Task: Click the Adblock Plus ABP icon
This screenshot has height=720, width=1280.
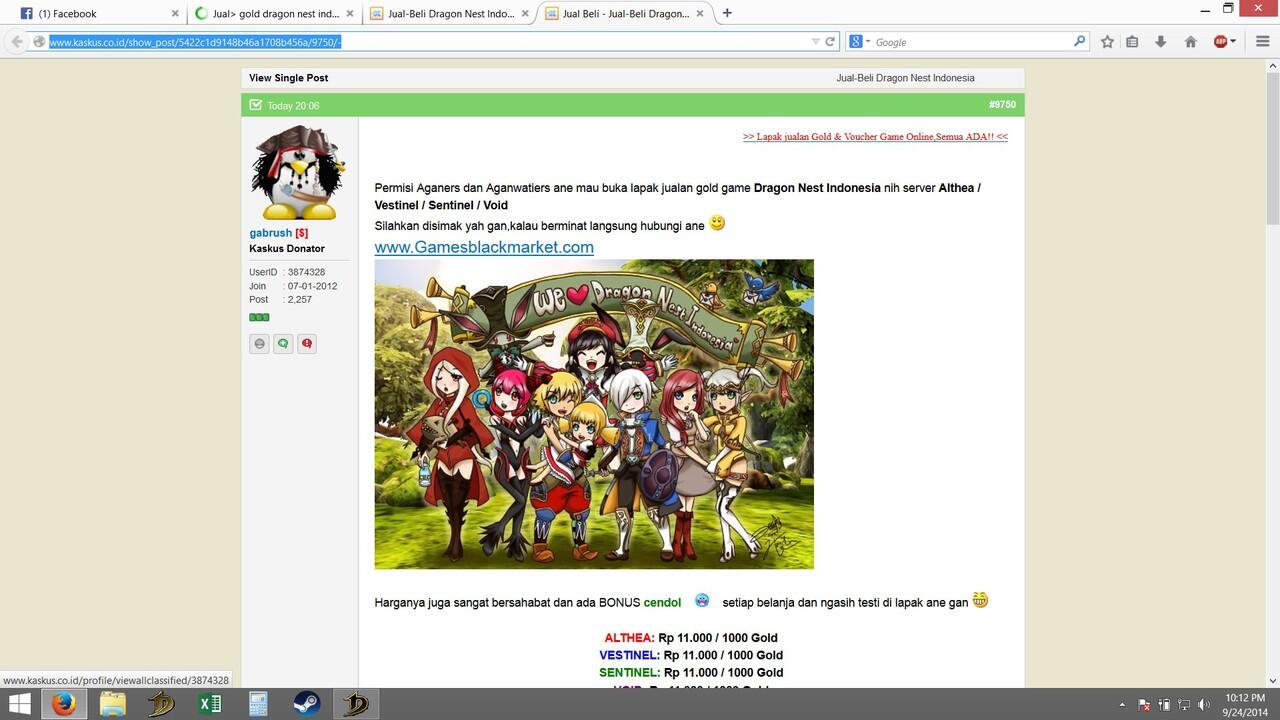Action: 1220,42
